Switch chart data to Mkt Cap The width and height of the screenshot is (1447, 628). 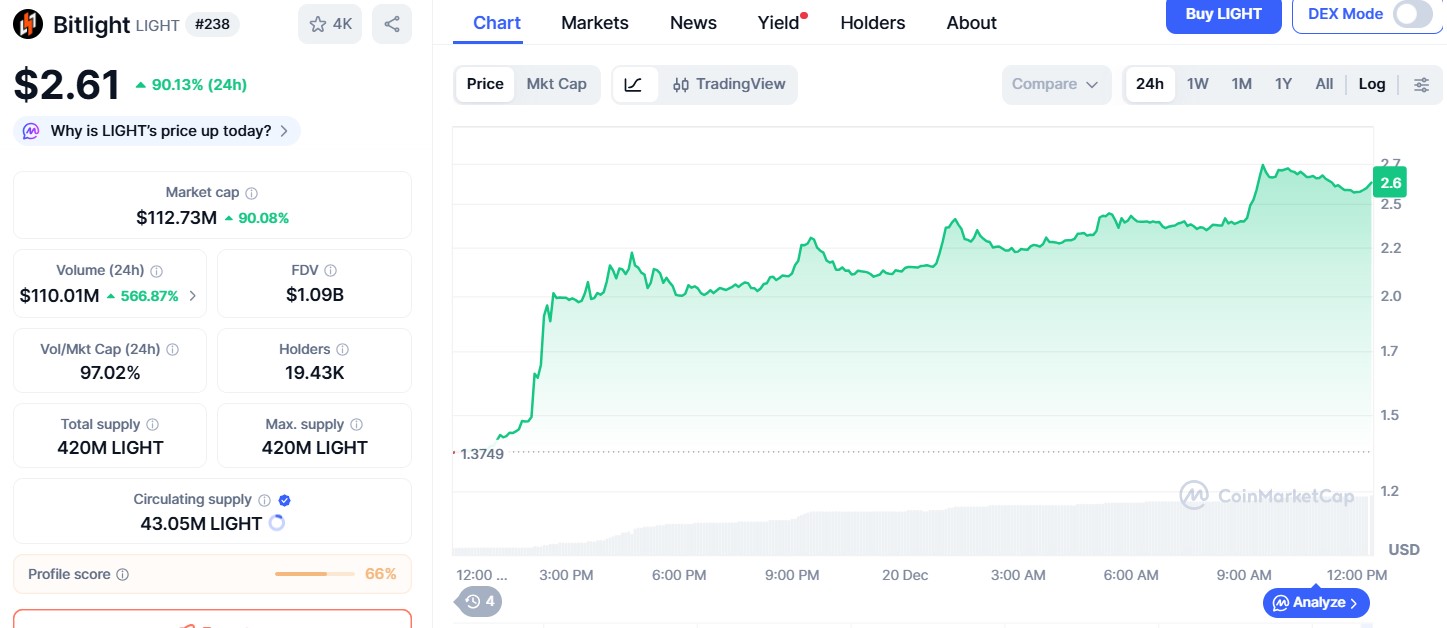click(557, 84)
